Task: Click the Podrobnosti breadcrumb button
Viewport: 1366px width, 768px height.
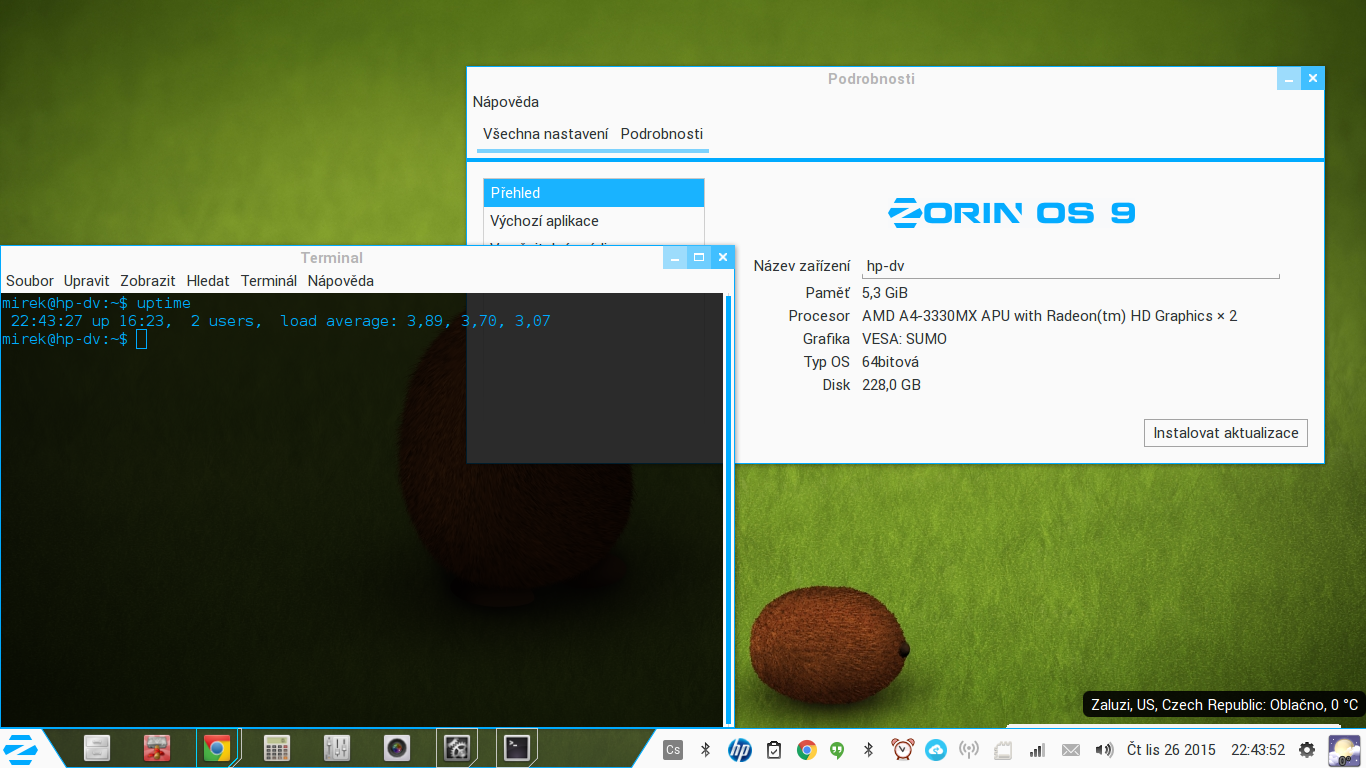Action: 662,134
